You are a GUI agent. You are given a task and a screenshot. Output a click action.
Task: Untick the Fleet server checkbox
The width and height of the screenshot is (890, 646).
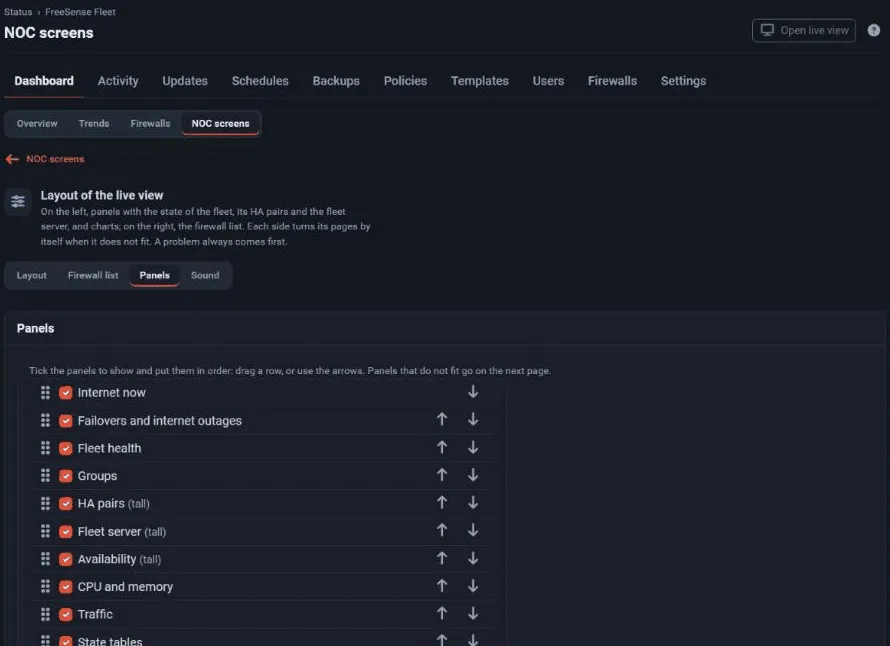66,531
